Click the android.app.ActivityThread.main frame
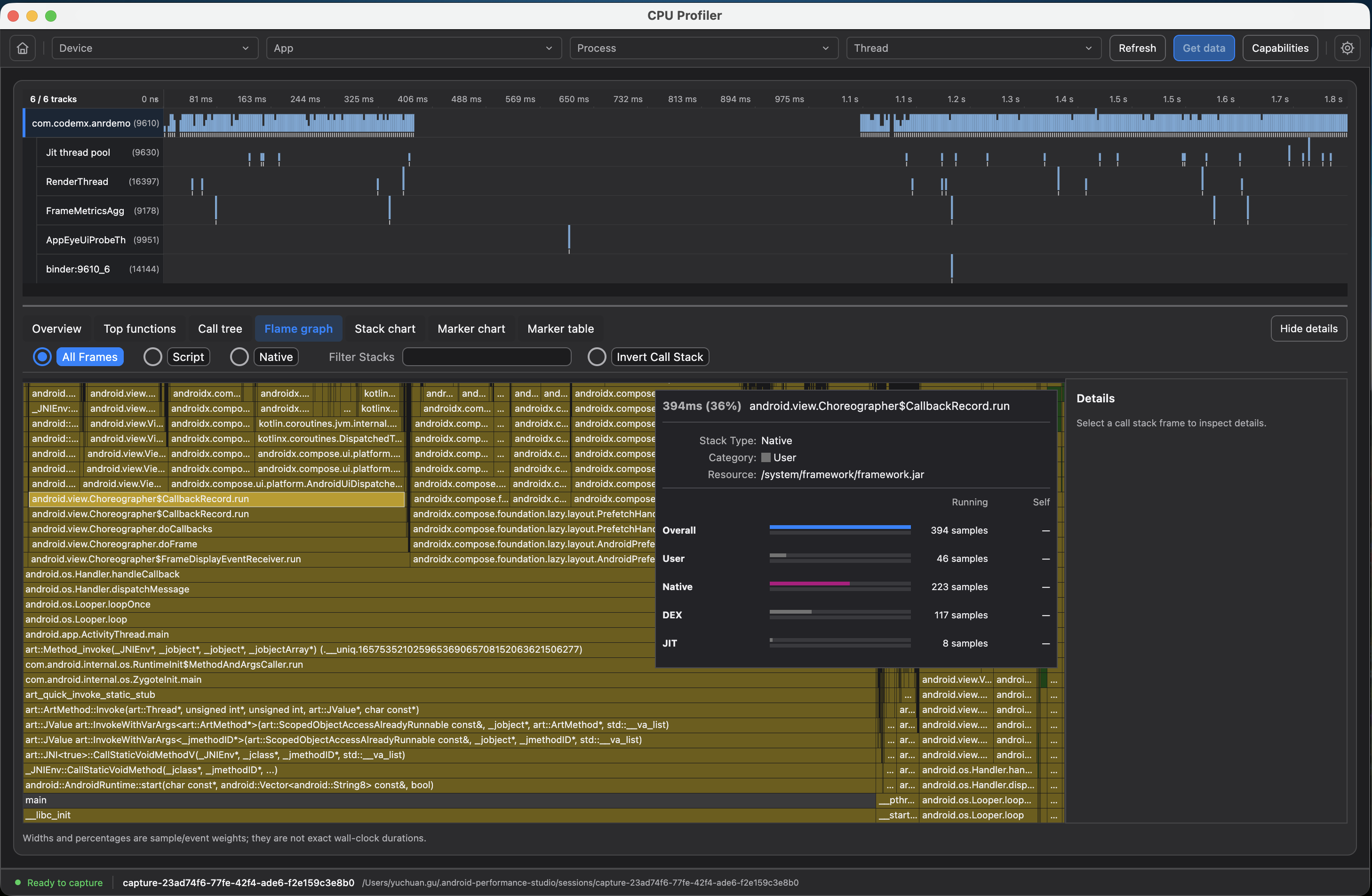1372x896 pixels. (x=339, y=634)
